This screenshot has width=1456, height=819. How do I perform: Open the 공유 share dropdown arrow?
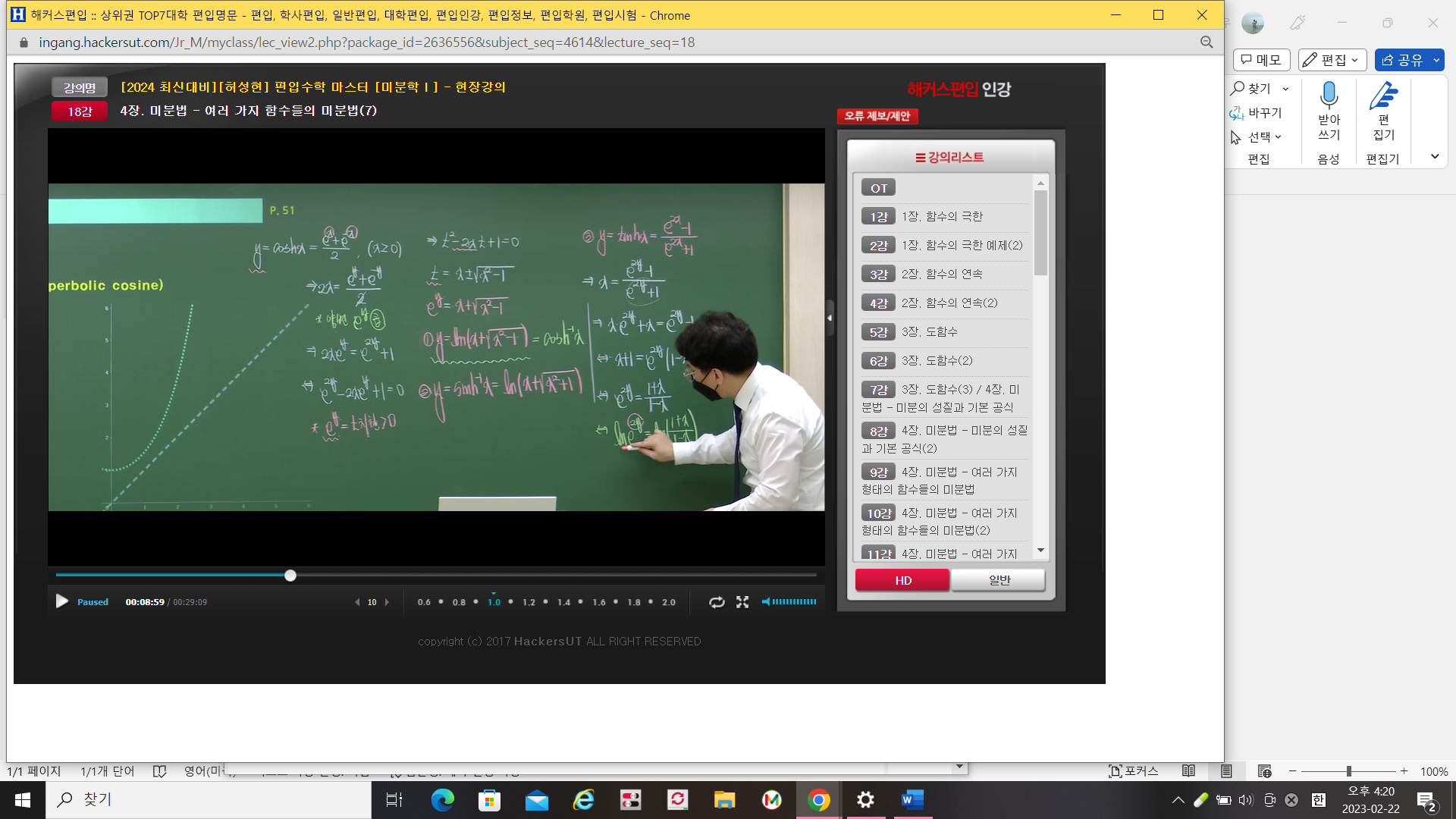pyautogui.click(x=1436, y=60)
